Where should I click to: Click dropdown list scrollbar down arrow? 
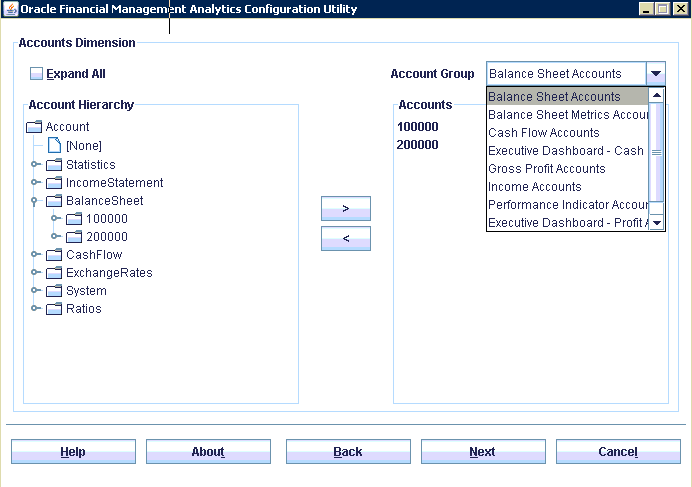(x=657, y=223)
